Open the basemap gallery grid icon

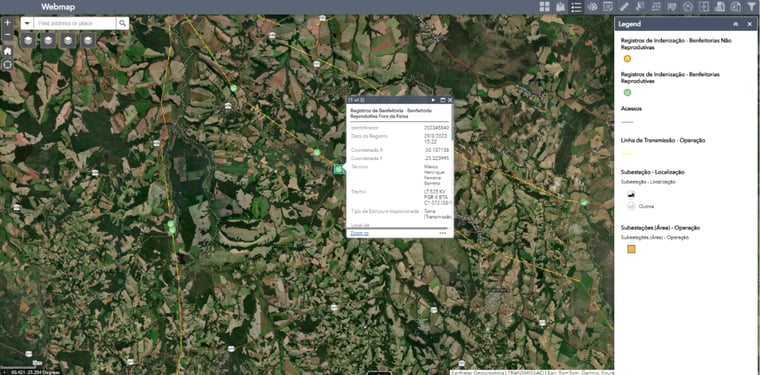coord(545,7)
